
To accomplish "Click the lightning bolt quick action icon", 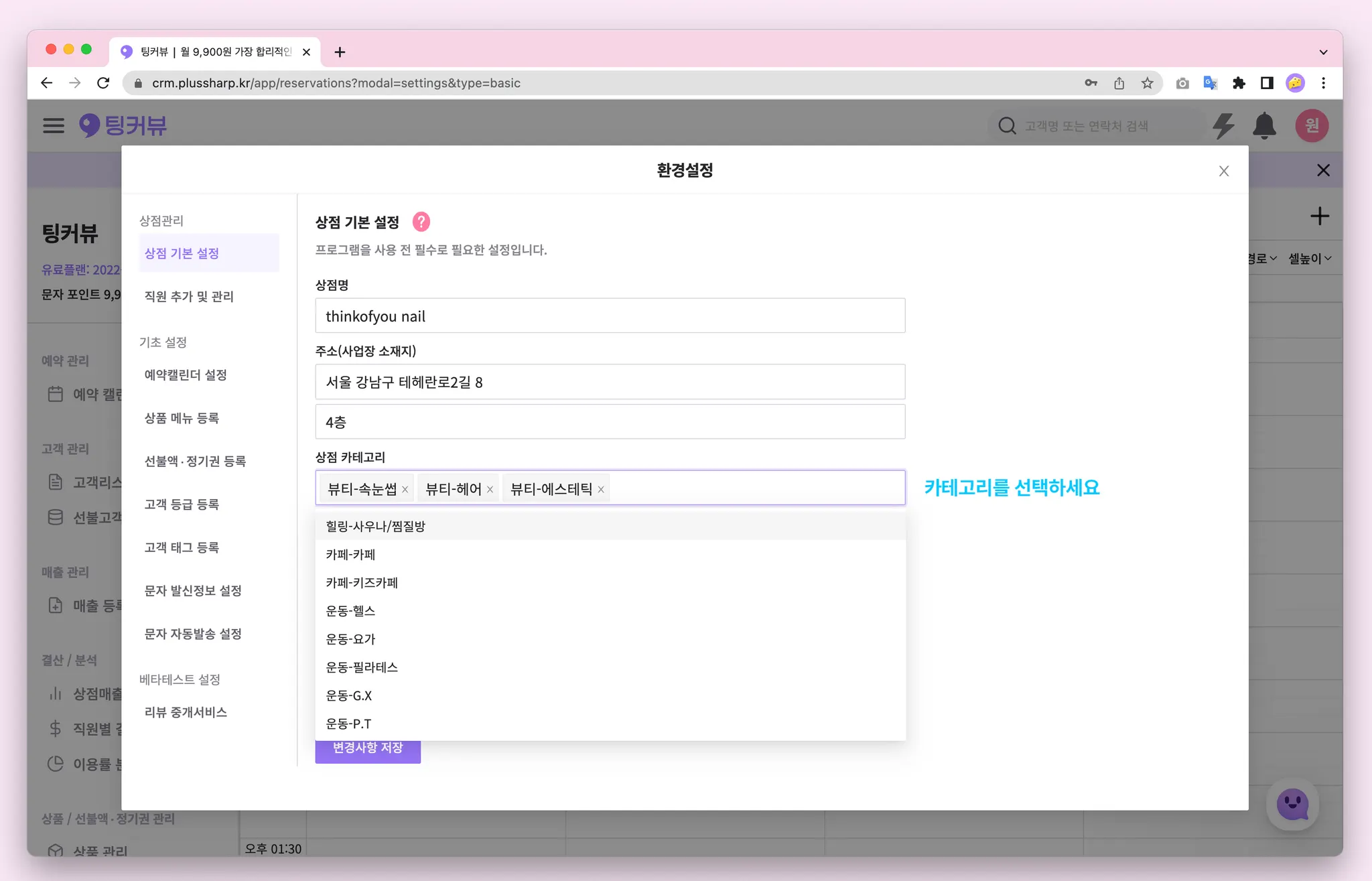I will coord(1223,126).
